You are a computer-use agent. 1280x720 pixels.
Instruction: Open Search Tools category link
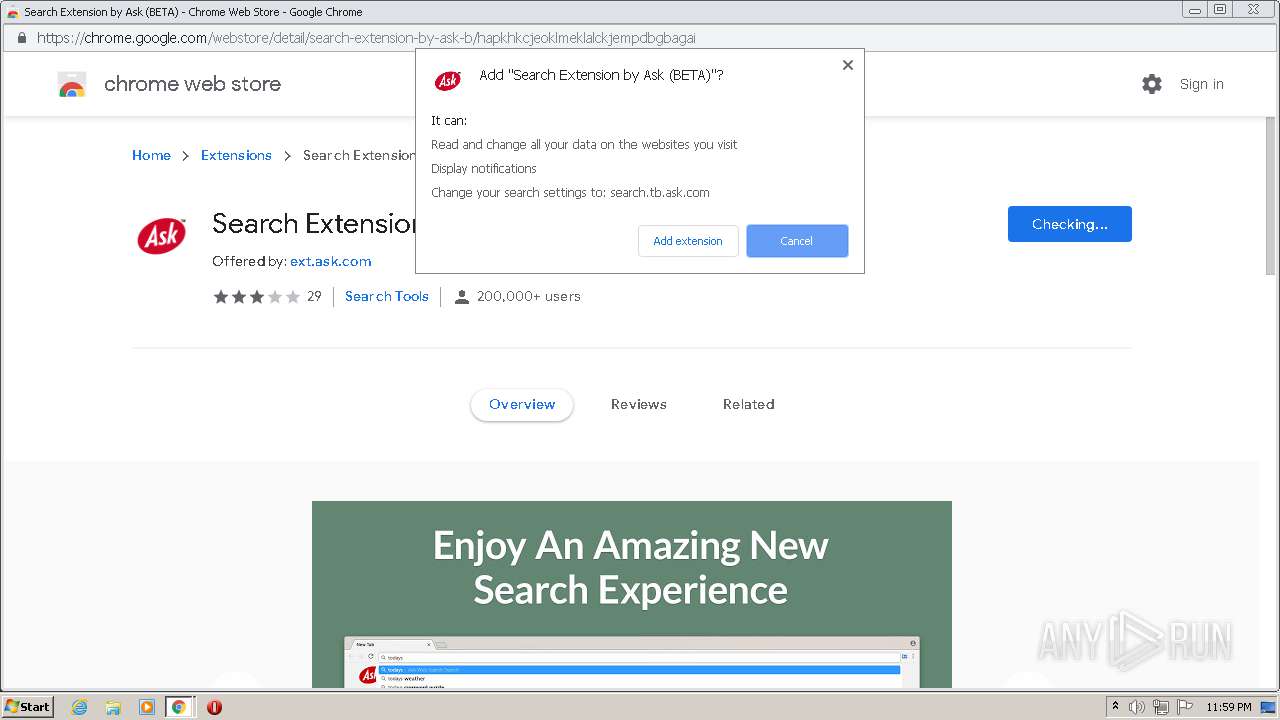point(387,296)
